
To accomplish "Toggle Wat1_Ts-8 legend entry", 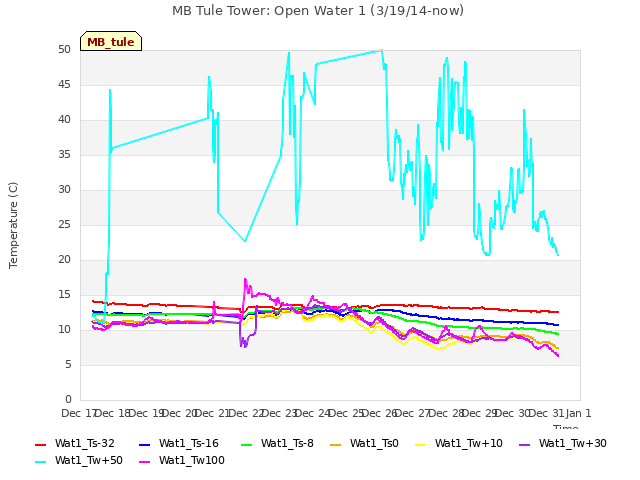I will [x=277, y=443].
